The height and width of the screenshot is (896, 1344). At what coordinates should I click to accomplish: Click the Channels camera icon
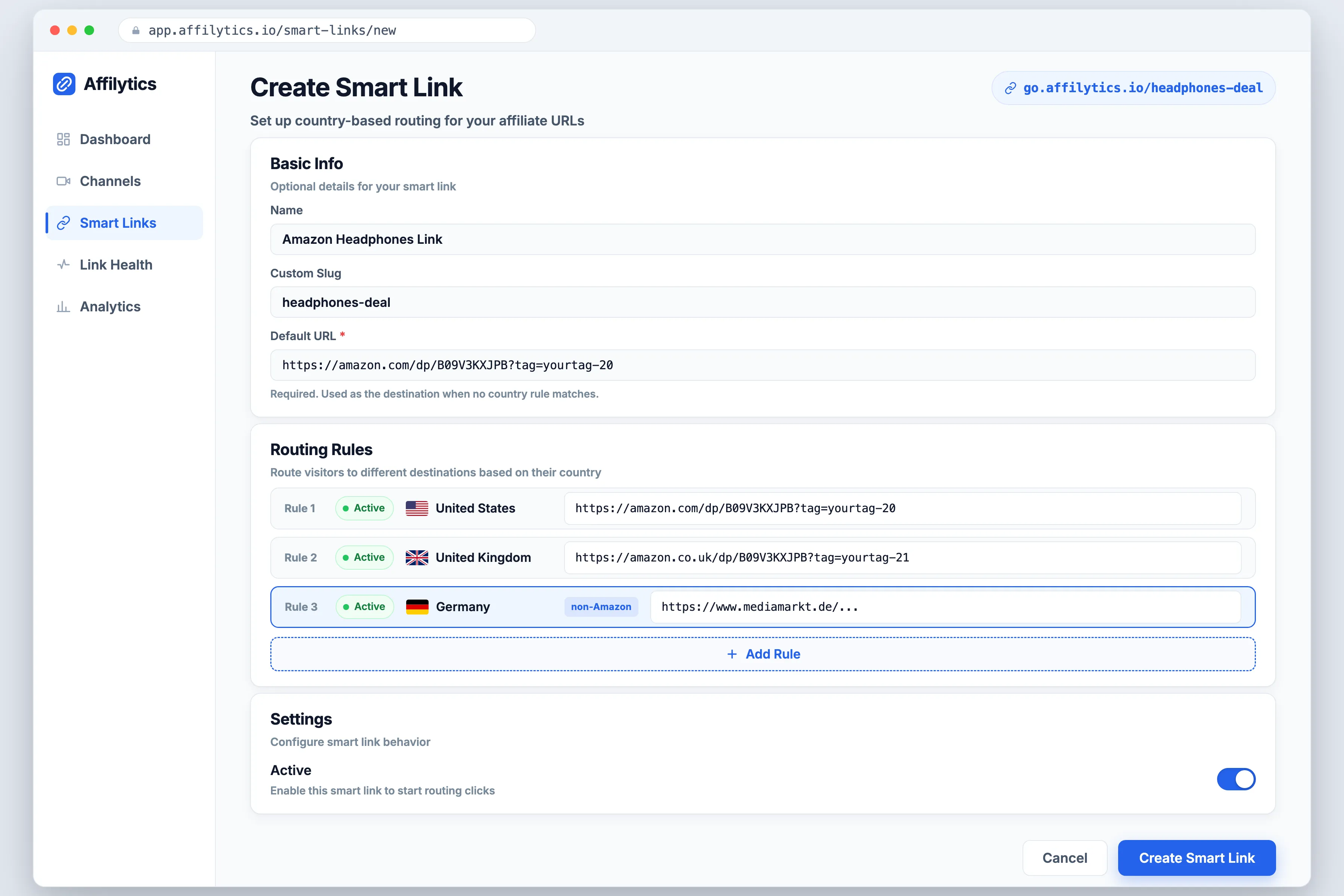[63, 181]
